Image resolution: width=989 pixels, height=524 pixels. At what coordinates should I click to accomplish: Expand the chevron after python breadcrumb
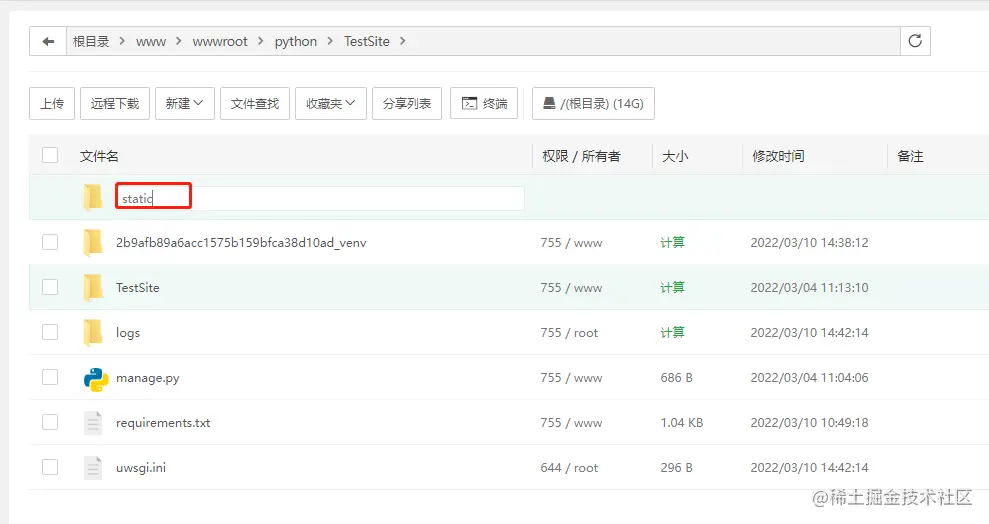[330, 41]
